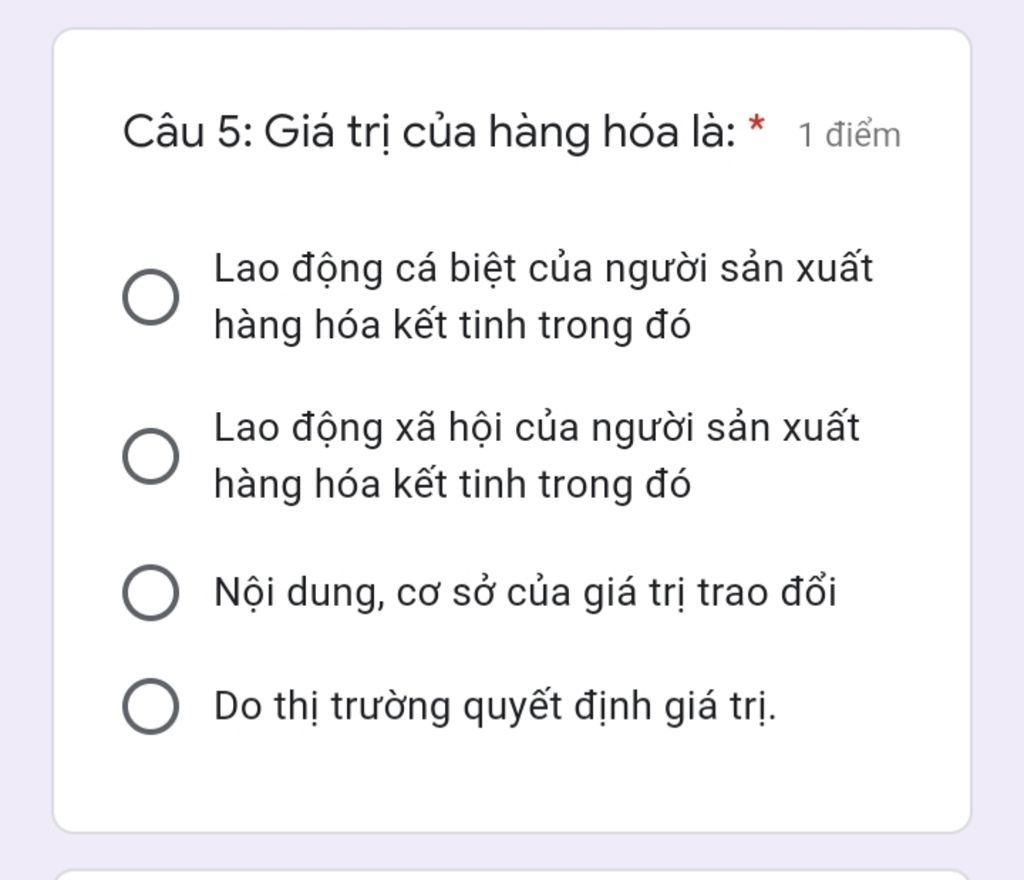Select radio for "Lao động cá biệt" answer
Viewport: 1024px width, 880px height.
tap(151, 297)
